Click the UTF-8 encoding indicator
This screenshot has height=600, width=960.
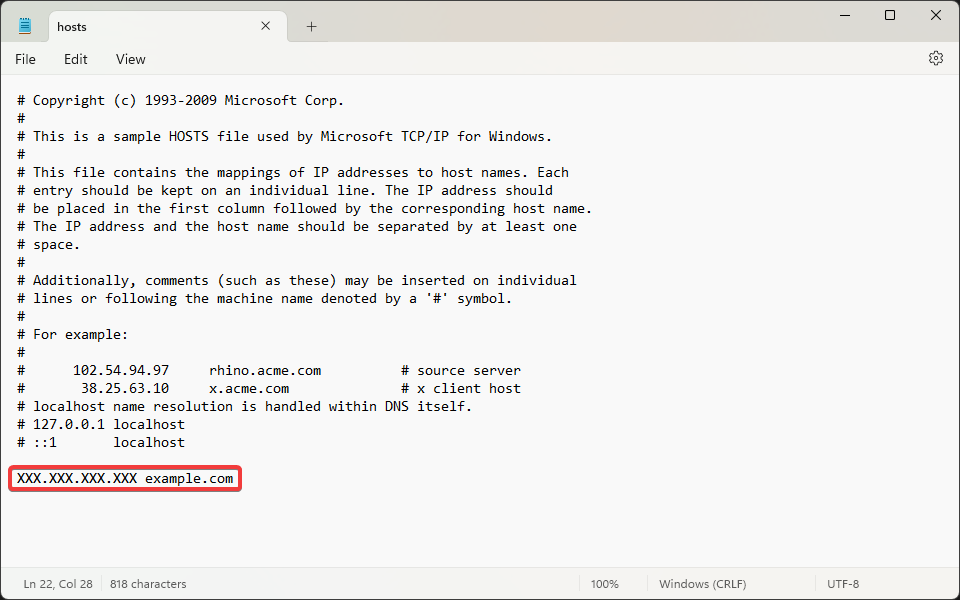pyautogui.click(x=843, y=584)
